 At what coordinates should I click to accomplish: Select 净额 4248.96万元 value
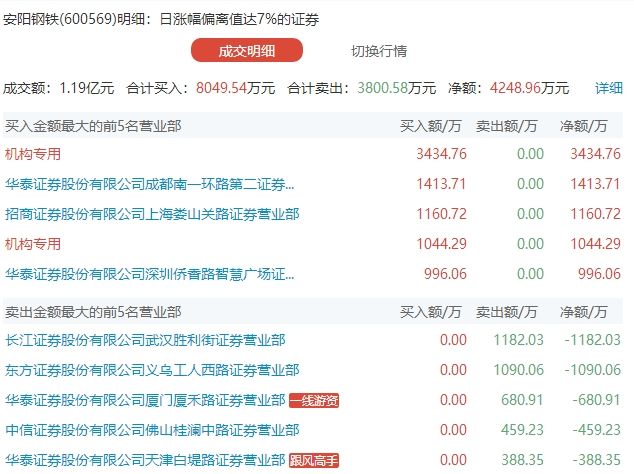(530, 88)
